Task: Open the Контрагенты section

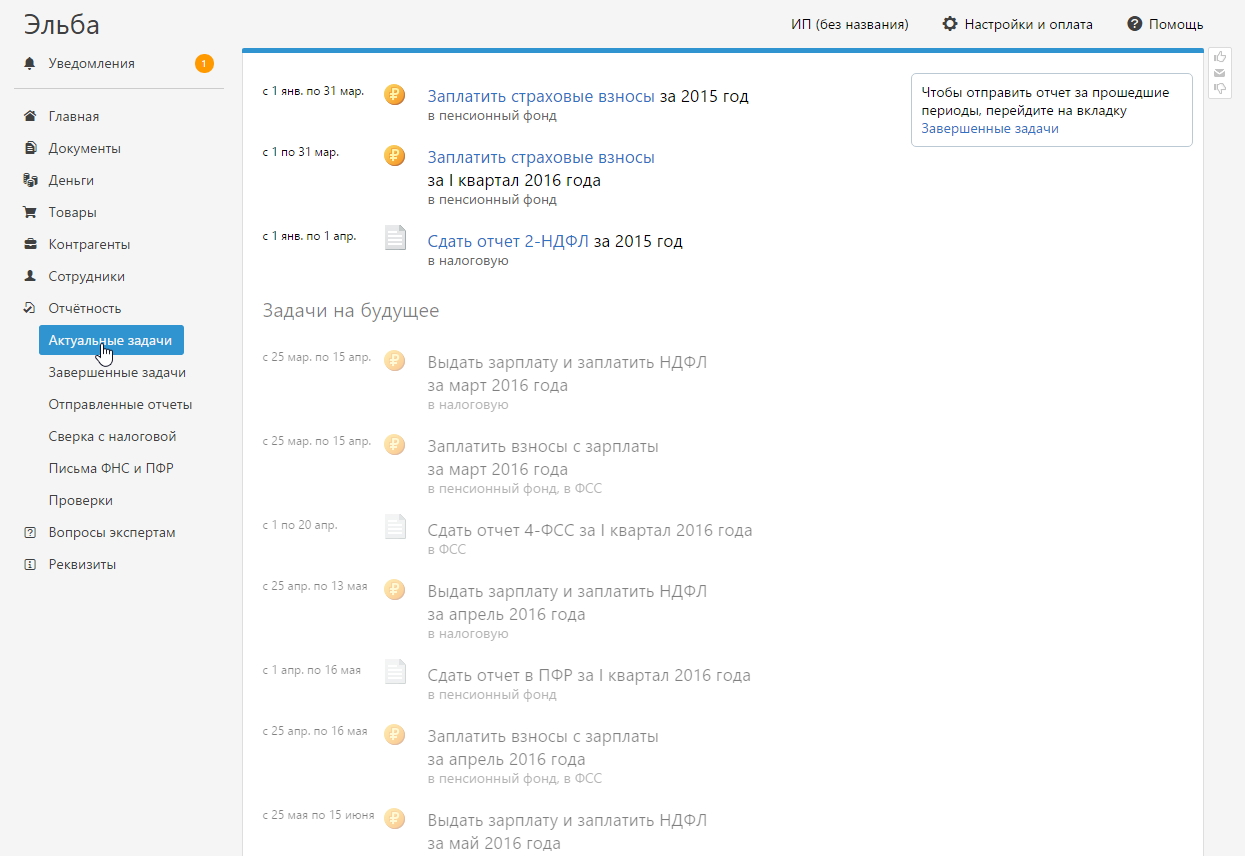Action: point(89,244)
